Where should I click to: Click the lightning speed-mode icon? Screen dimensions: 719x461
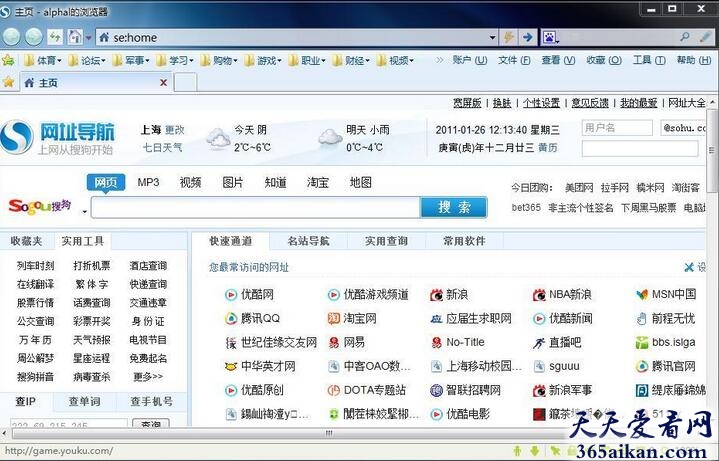(508, 37)
